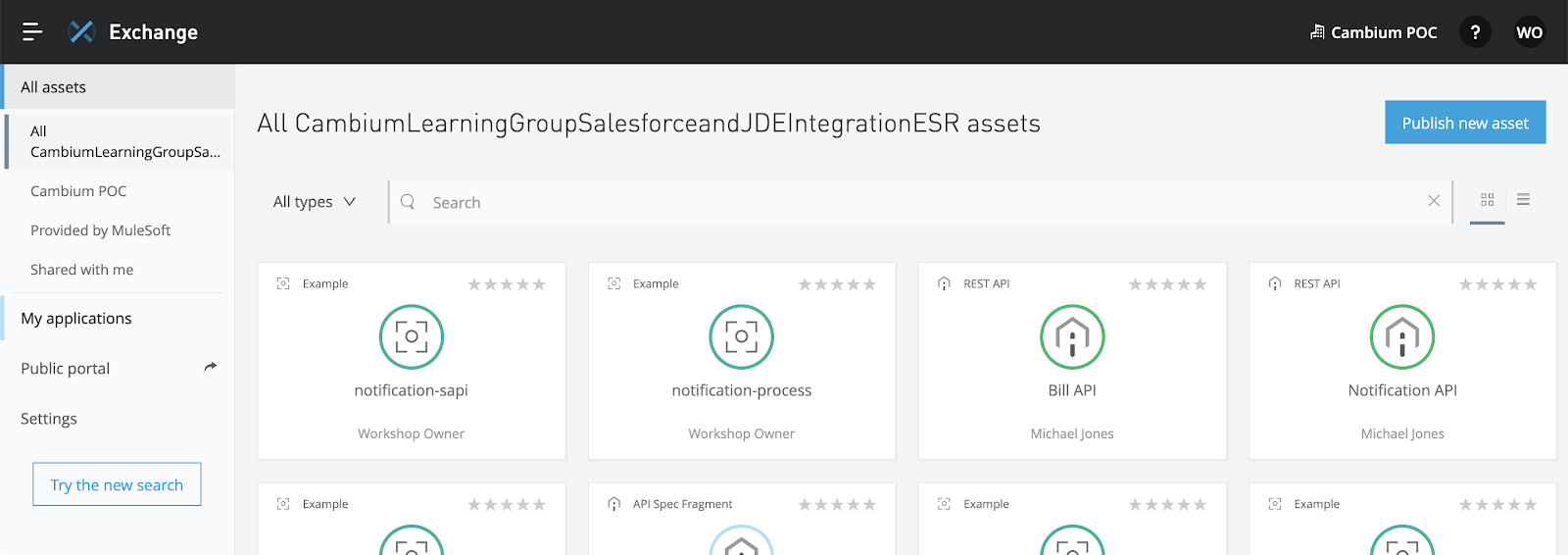Open the help question mark icon
This screenshot has width=1568, height=555.
click(x=1475, y=32)
